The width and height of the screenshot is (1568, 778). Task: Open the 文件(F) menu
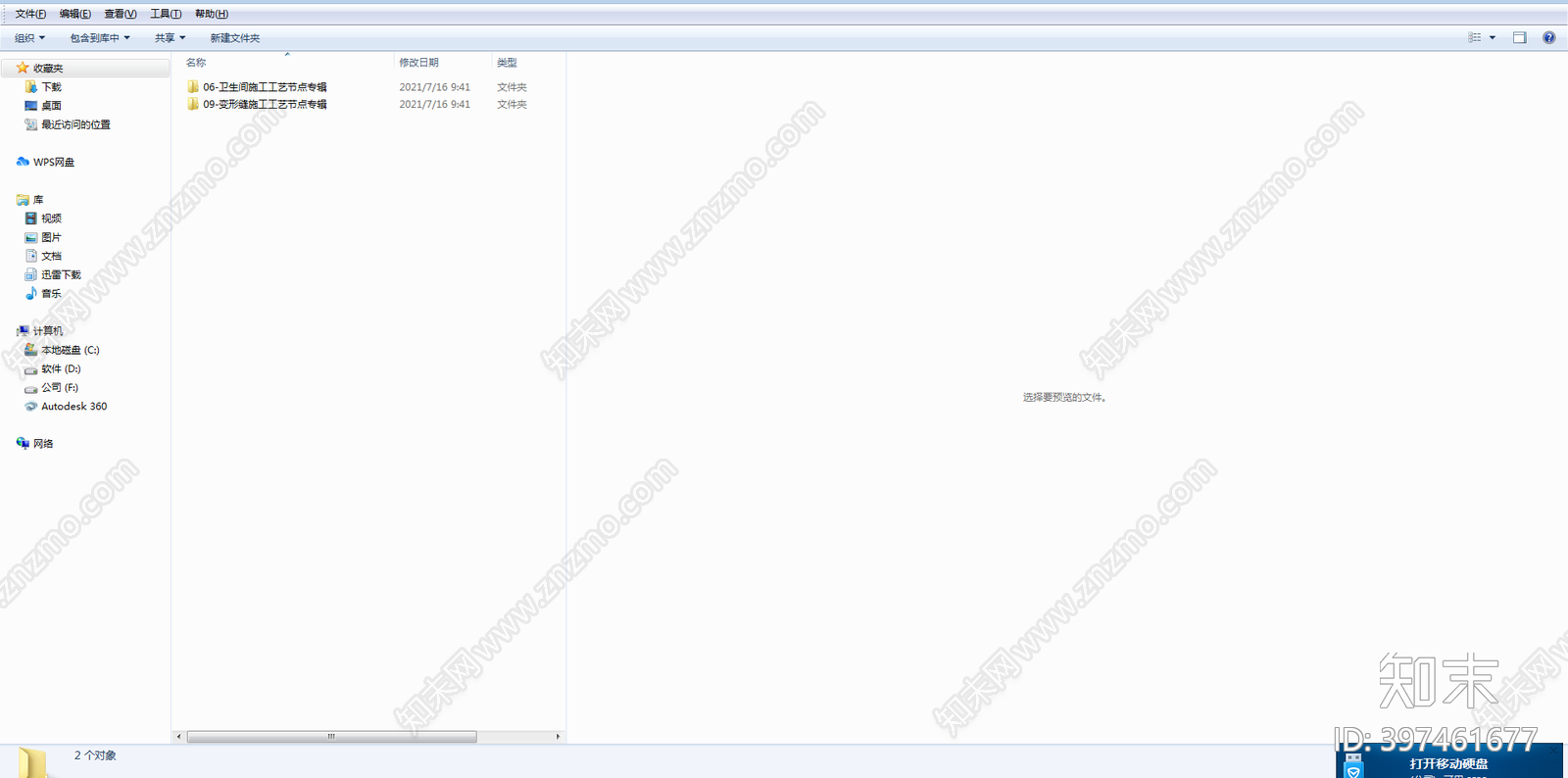click(x=30, y=14)
